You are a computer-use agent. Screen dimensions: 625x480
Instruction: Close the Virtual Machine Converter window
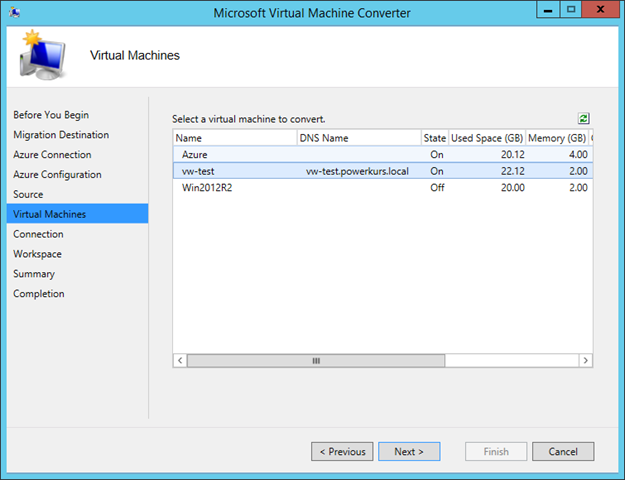[x=600, y=10]
